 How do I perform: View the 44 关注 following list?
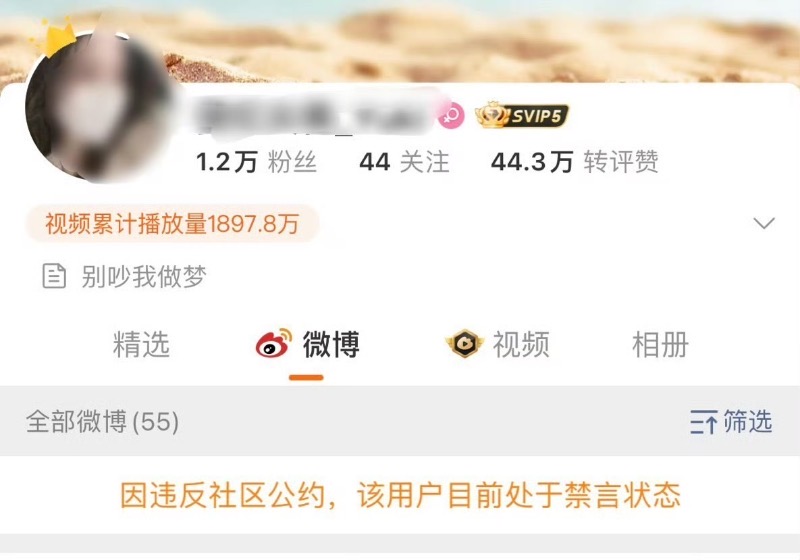[404, 162]
